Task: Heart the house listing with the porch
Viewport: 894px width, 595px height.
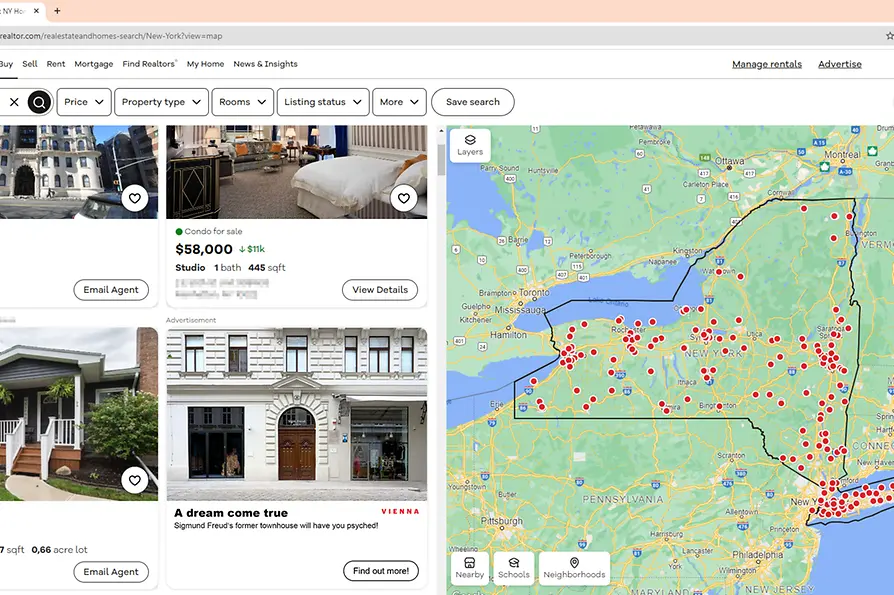Action: pyautogui.click(x=135, y=481)
